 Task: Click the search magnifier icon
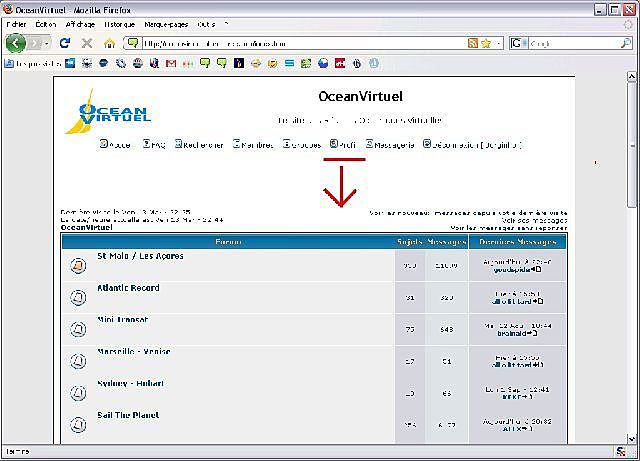coord(626,43)
